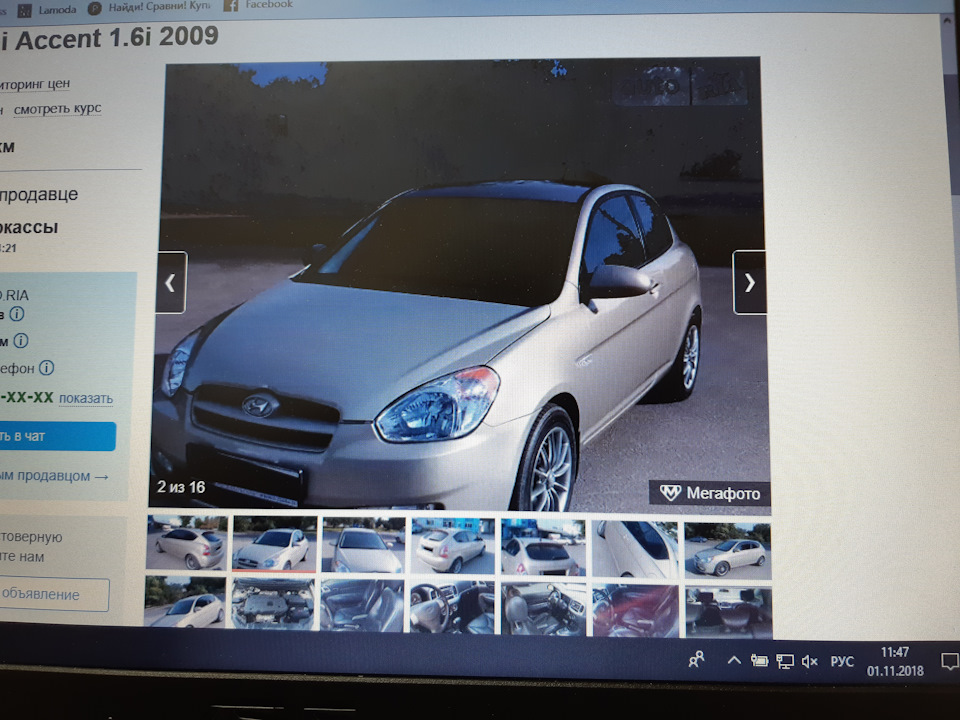Open the Facebook bookmark
960x720 pixels.
(x=258, y=5)
